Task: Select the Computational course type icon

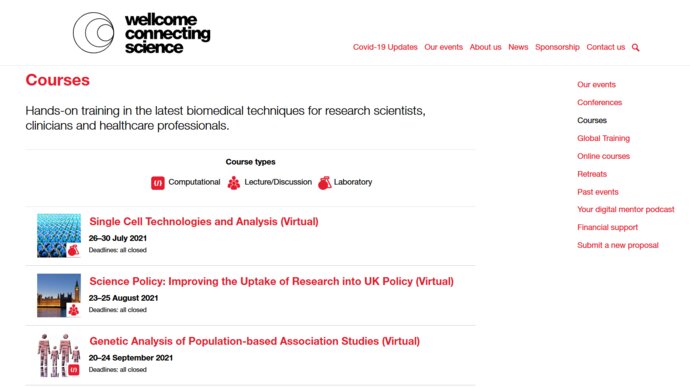Action: click(x=158, y=183)
